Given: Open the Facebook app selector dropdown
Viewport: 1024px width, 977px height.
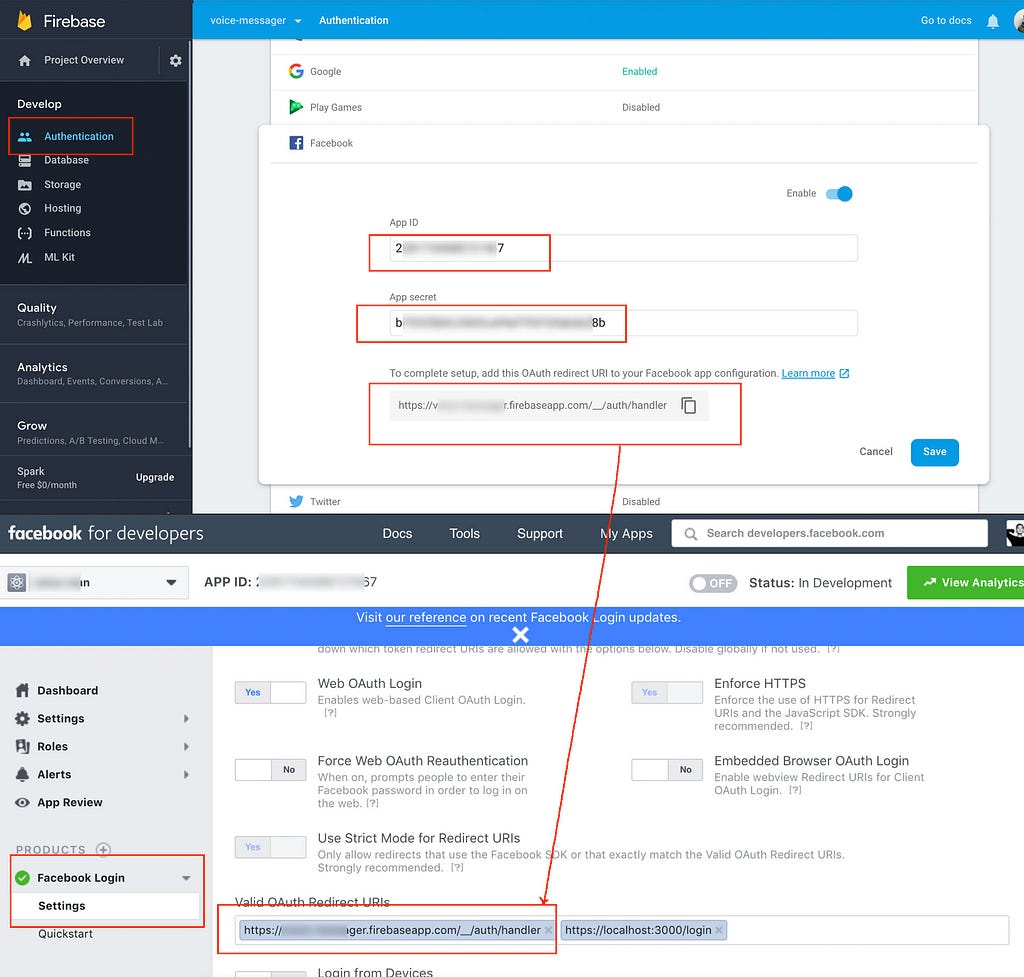Looking at the screenshot, I should coord(95,583).
